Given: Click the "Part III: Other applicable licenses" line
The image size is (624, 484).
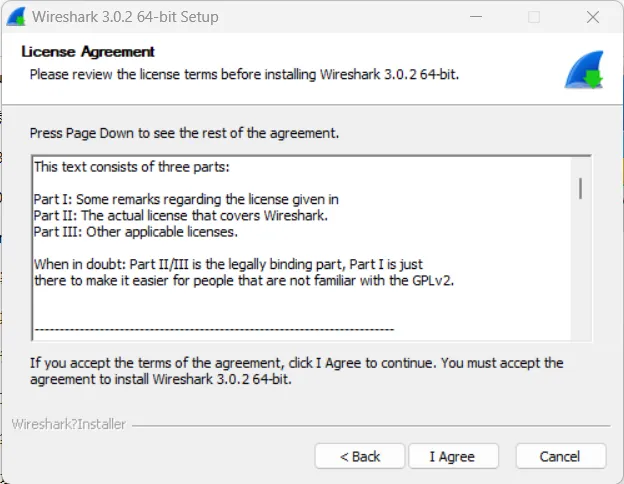Looking at the screenshot, I should [x=135, y=231].
